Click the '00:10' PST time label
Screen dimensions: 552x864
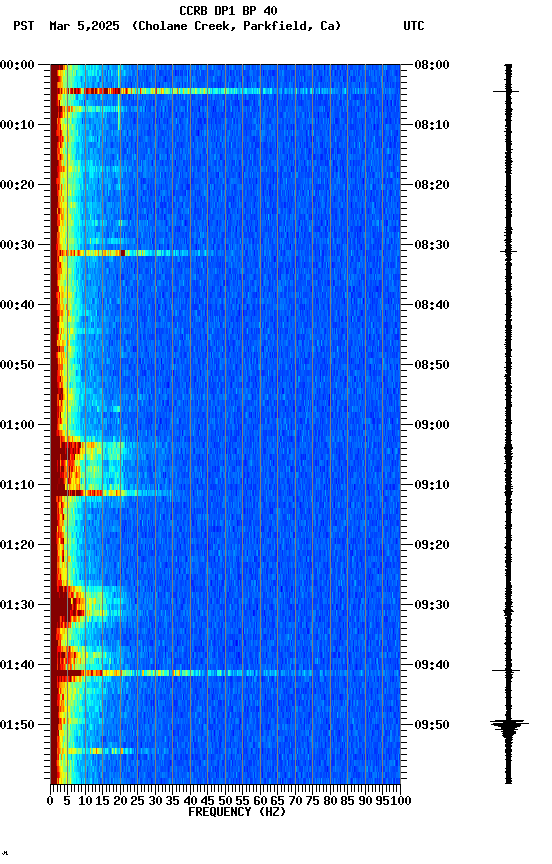(17, 125)
